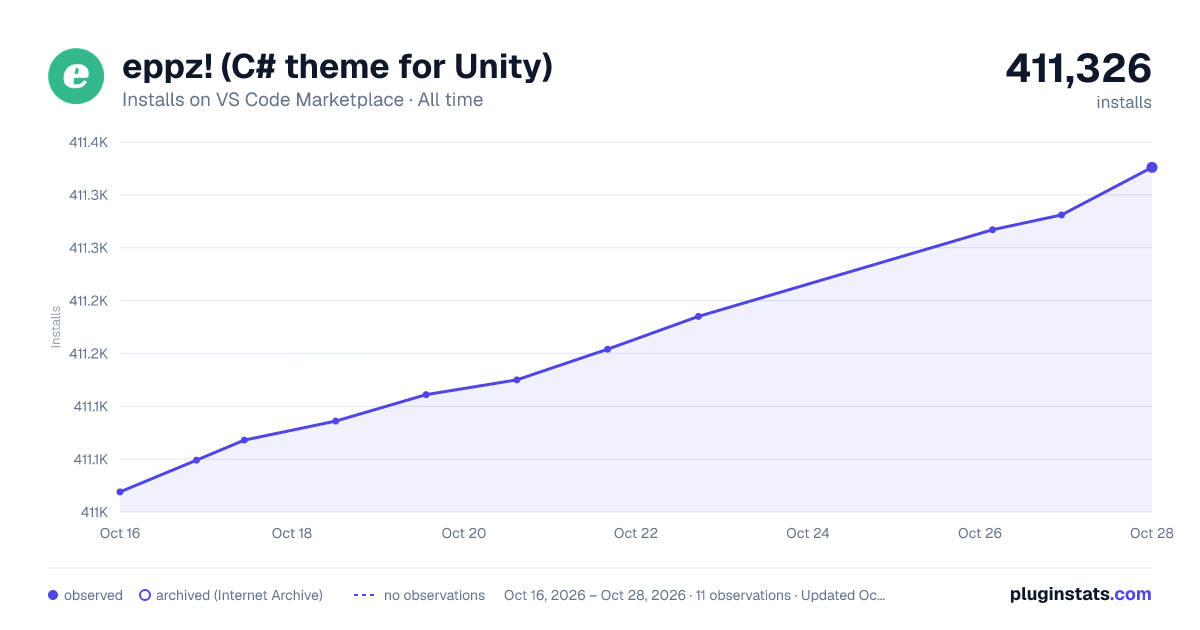1200x630 pixels.
Task: Select the latest data point at Oct 28
Action: click(x=1152, y=167)
